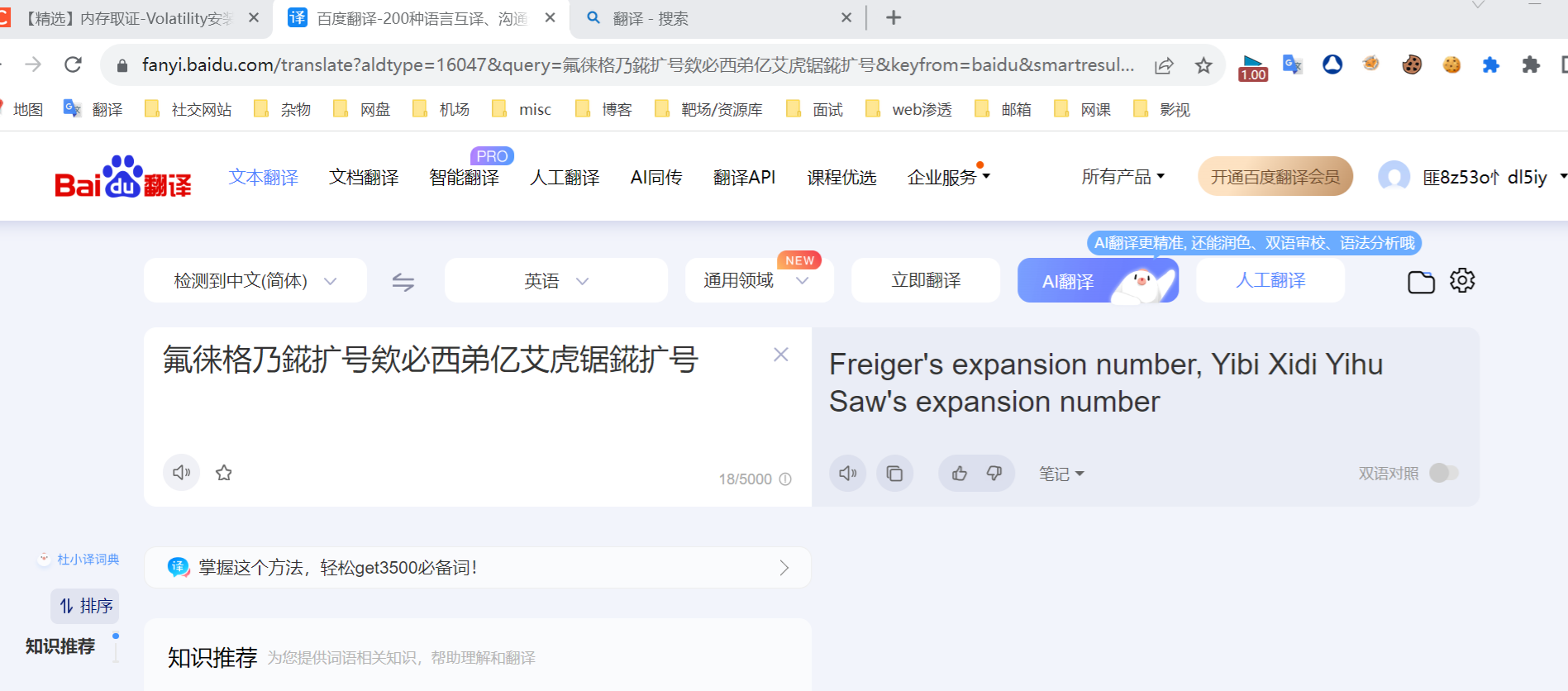Screen dimensions: 1568x691
Task: Open the 通用领域 domain dropdown
Action: click(x=759, y=280)
